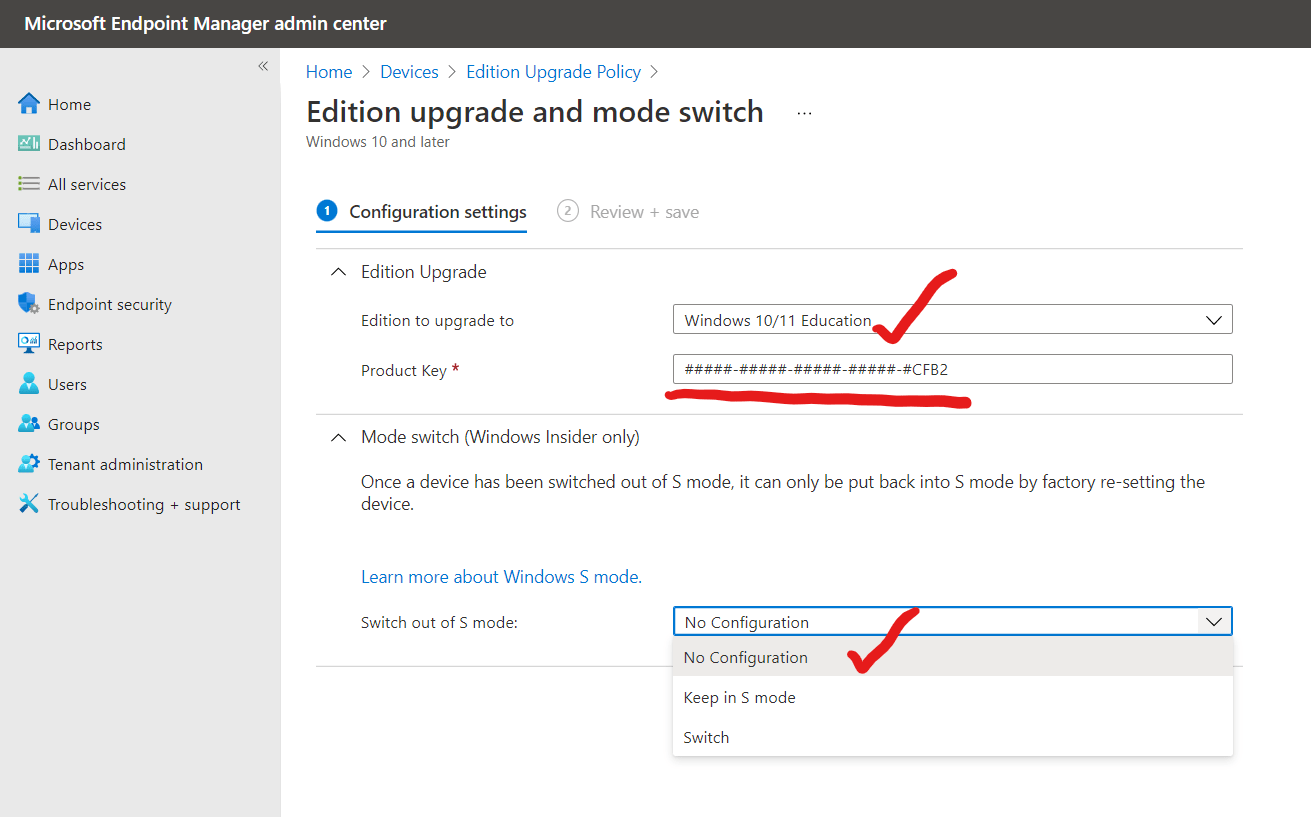The width and height of the screenshot is (1311, 817).
Task: Choose Keep in S mode option
Action: [x=953, y=697]
